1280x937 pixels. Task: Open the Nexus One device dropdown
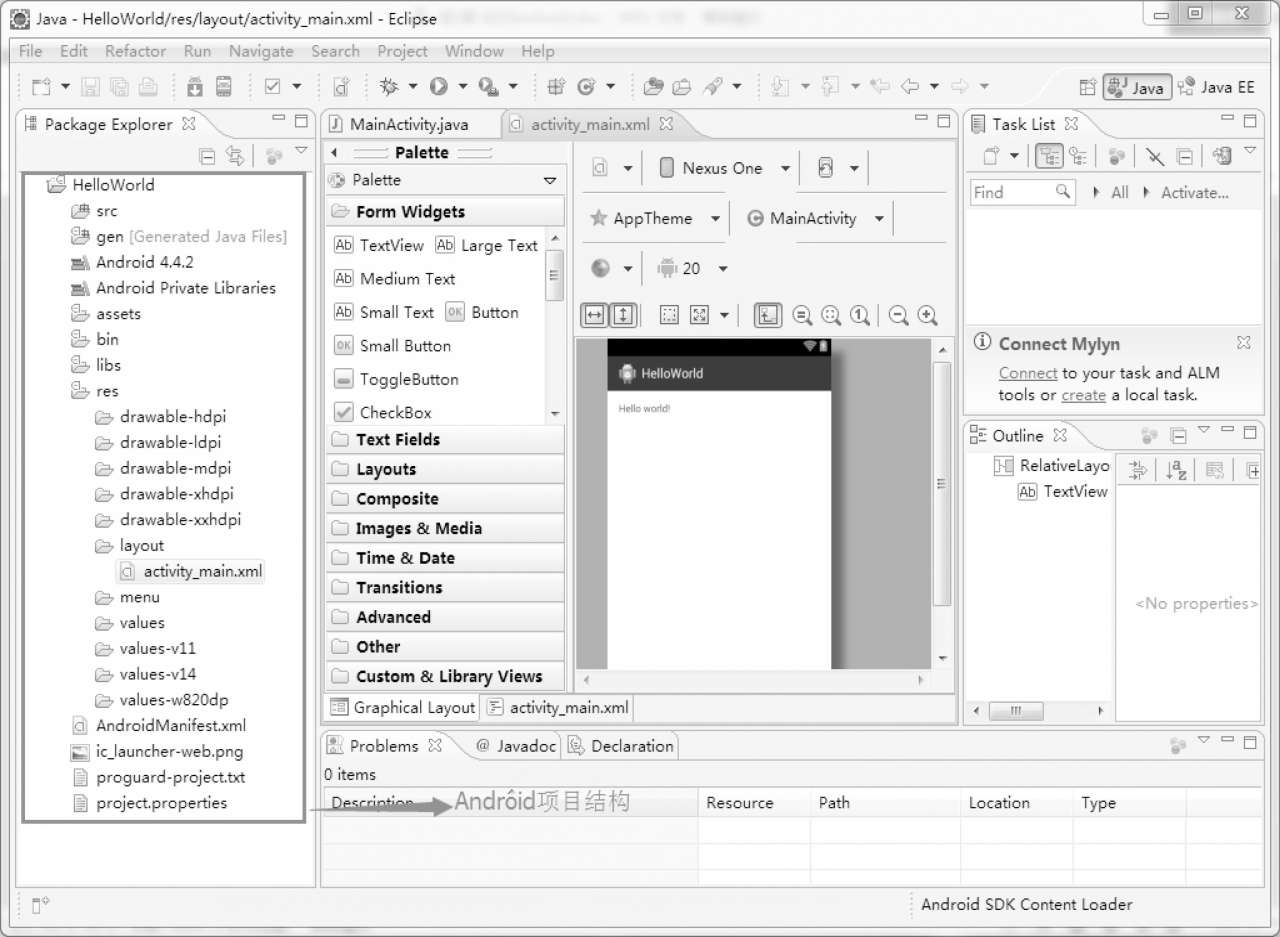click(785, 169)
